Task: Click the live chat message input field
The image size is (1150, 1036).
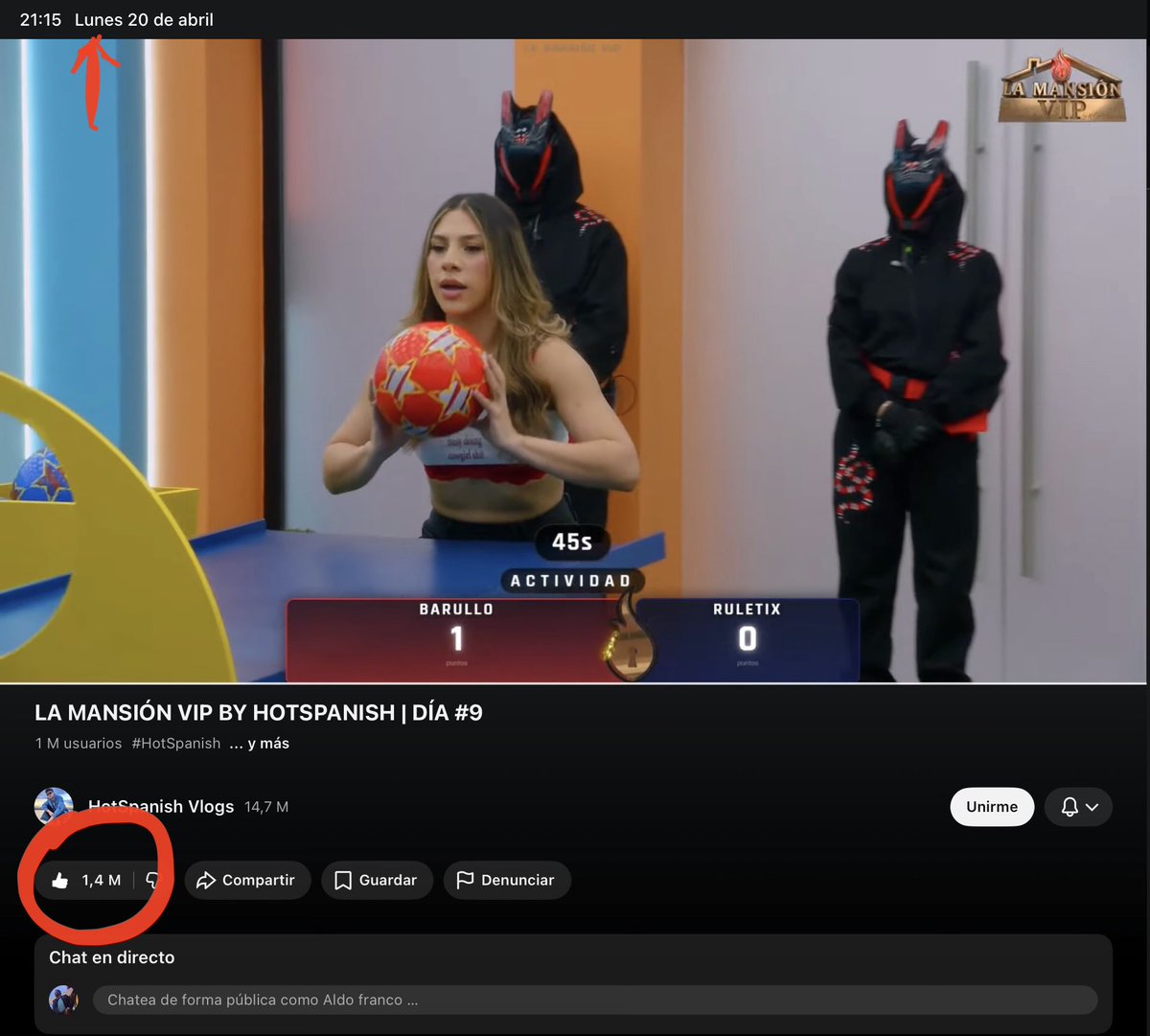Action: point(595,1000)
